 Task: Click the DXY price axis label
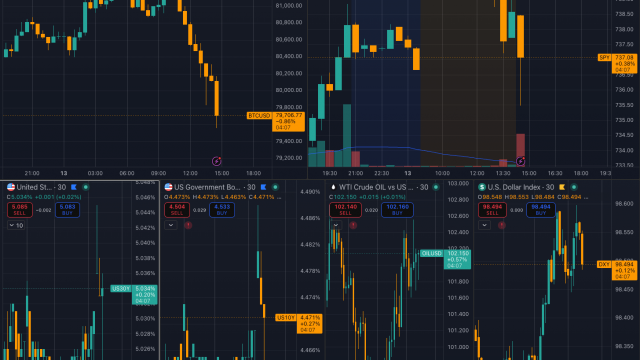pos(604,264)
